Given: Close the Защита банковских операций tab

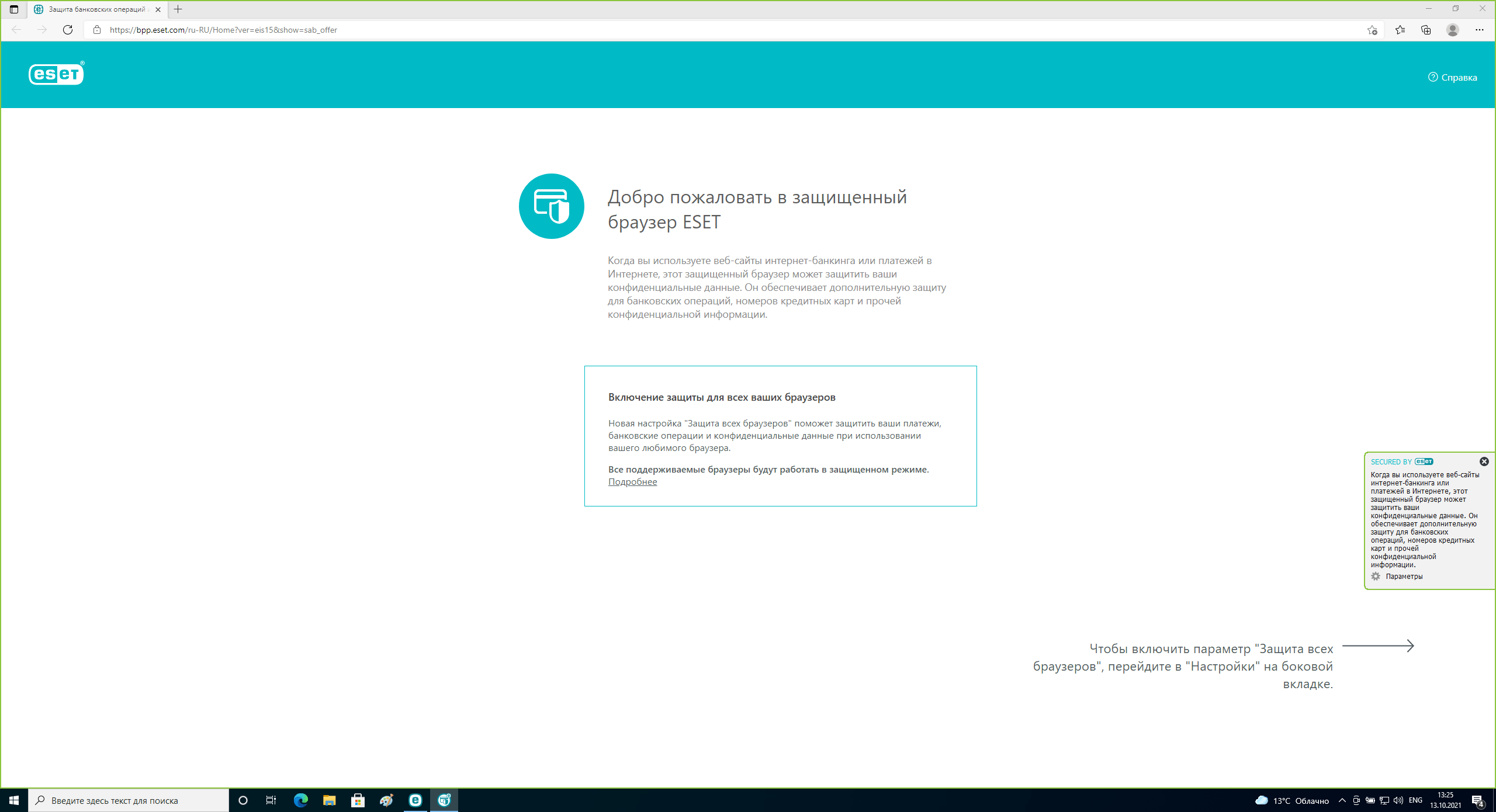Looking at the screenshot, I should [x=158, y=9].
